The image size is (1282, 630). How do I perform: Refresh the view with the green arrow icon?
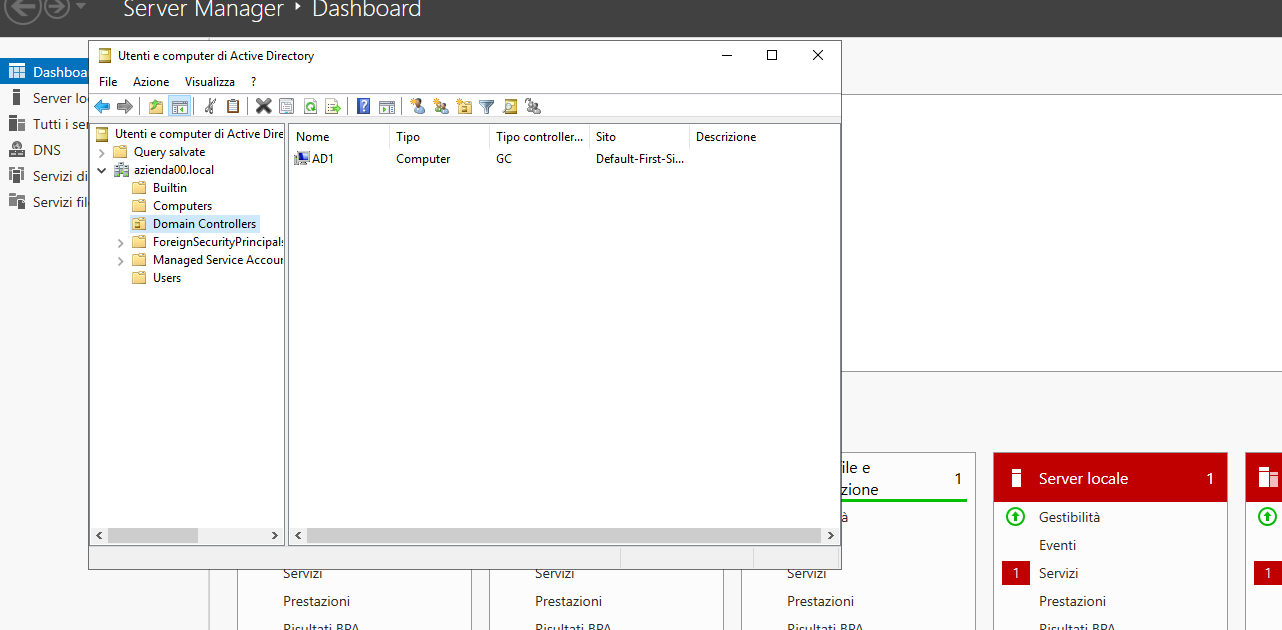coord(310,106)
